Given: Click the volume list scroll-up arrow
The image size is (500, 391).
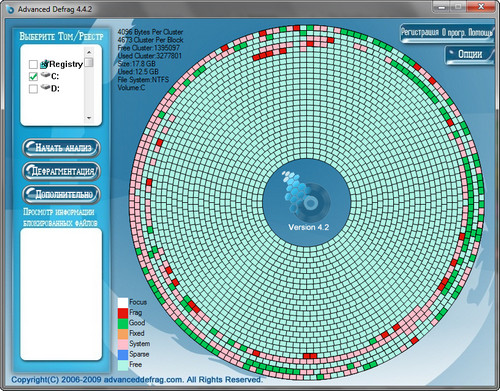Looking at the screenshot, I should 89,52.
